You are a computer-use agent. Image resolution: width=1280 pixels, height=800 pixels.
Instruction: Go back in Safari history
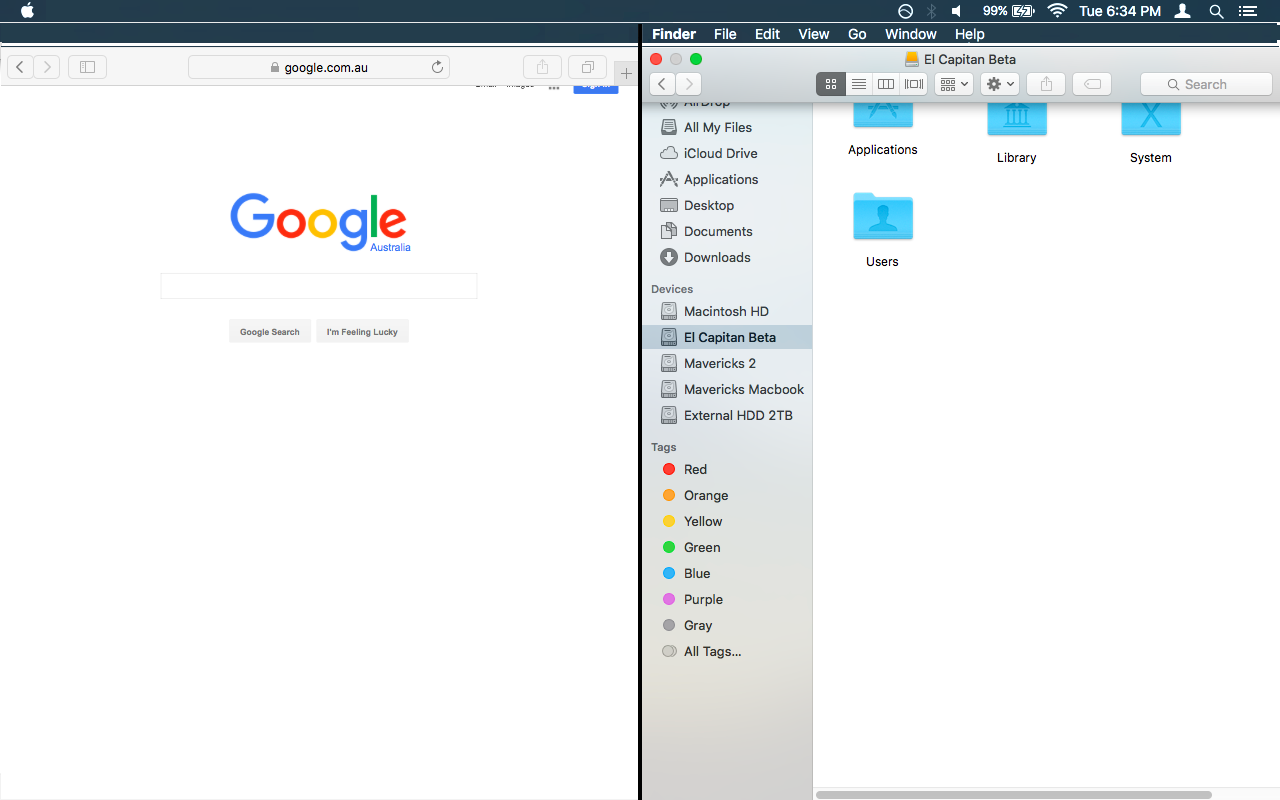point(21,67)
